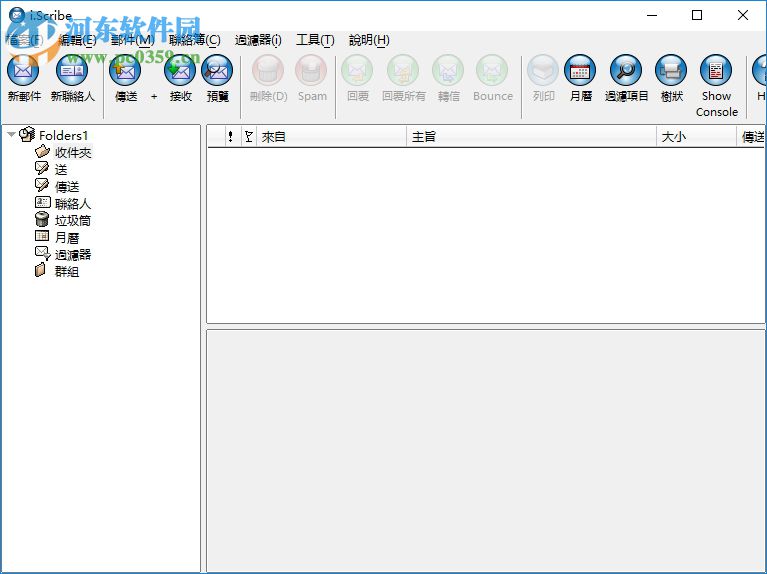Screen dimensions: 767x574
Task: Sort by the priority ! column header
Action: click(x=231, y=137)
